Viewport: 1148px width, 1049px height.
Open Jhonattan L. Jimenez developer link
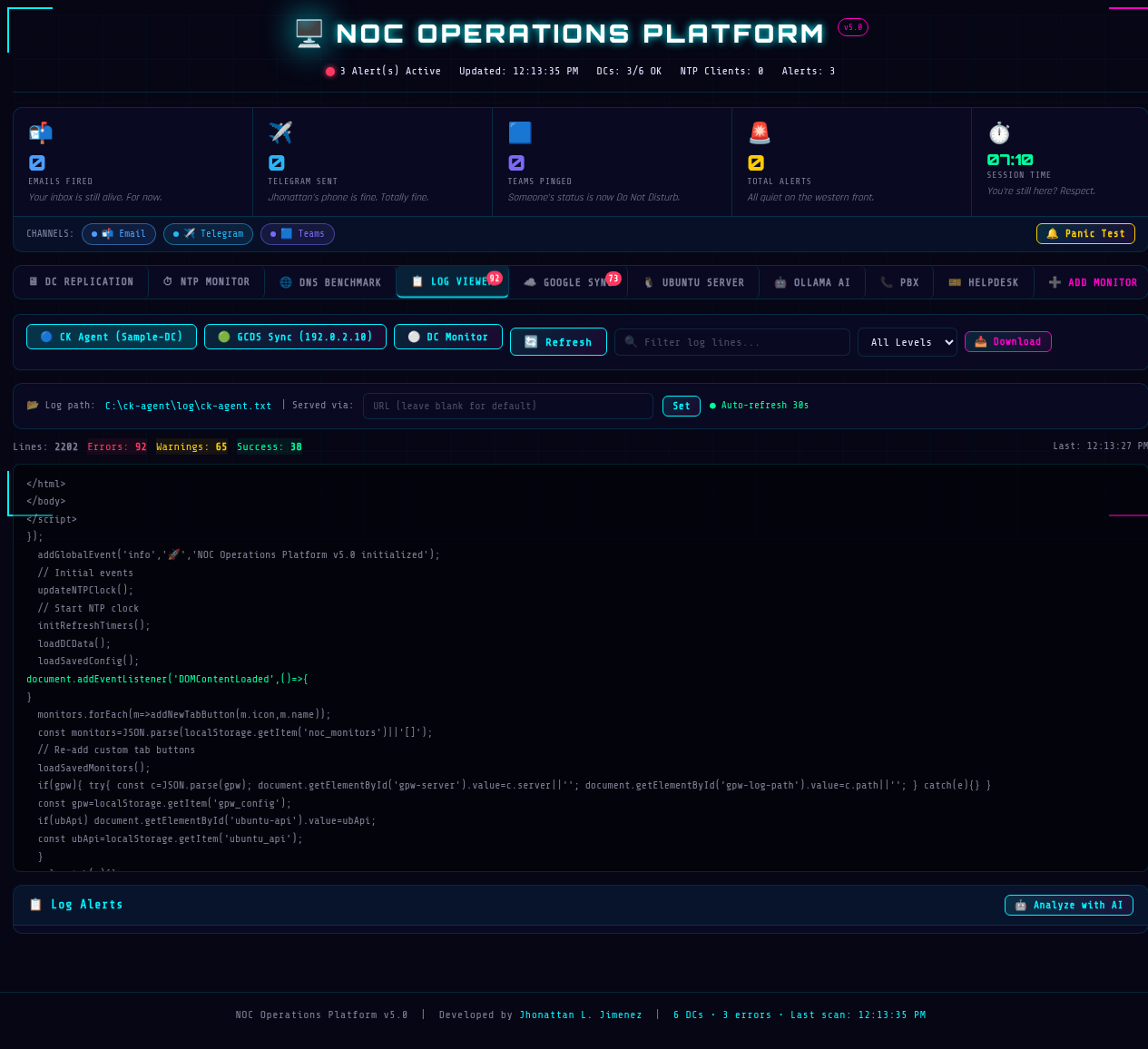pos(581,1015)
